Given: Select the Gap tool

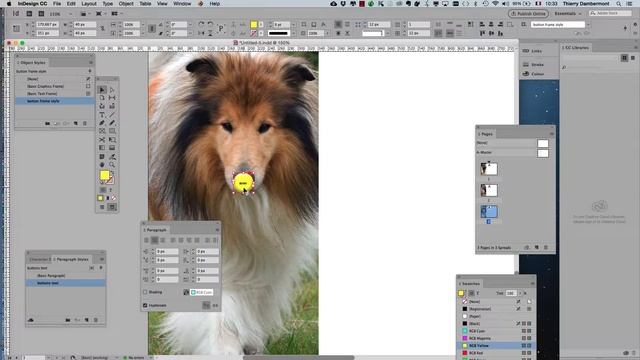Looking at the screenshot, I should pos(112,98).
